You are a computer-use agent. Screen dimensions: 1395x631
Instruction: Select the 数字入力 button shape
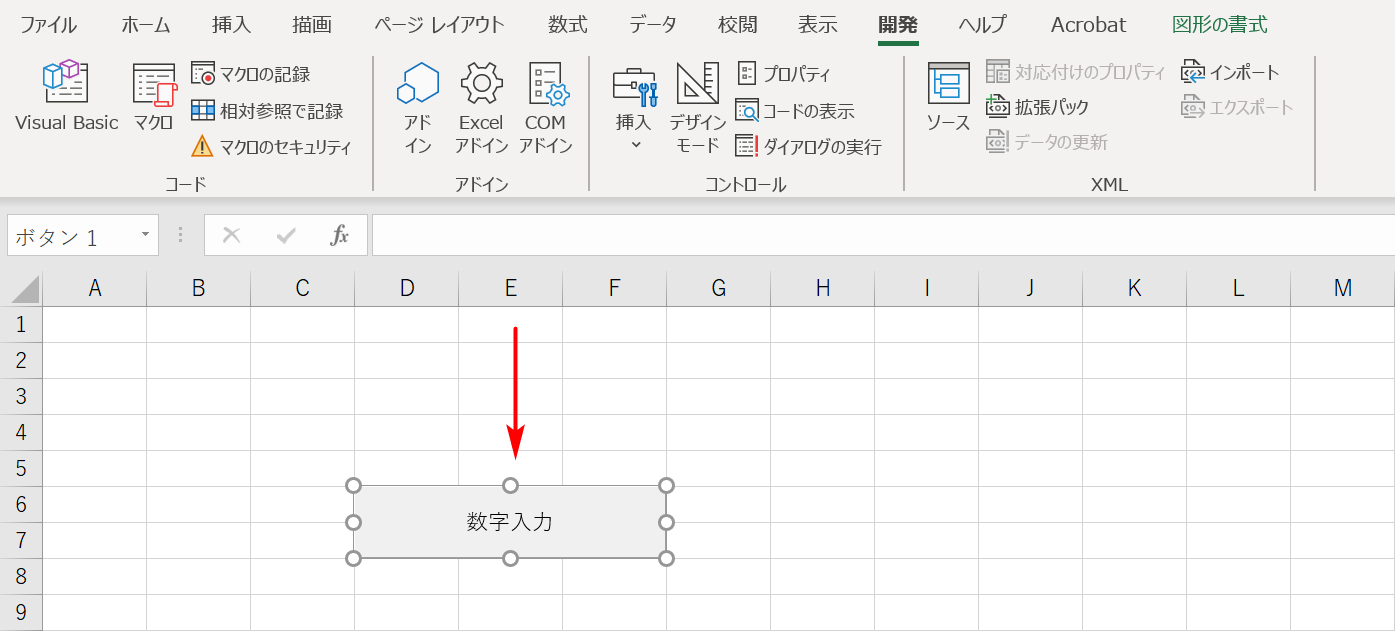click(510, 521)
